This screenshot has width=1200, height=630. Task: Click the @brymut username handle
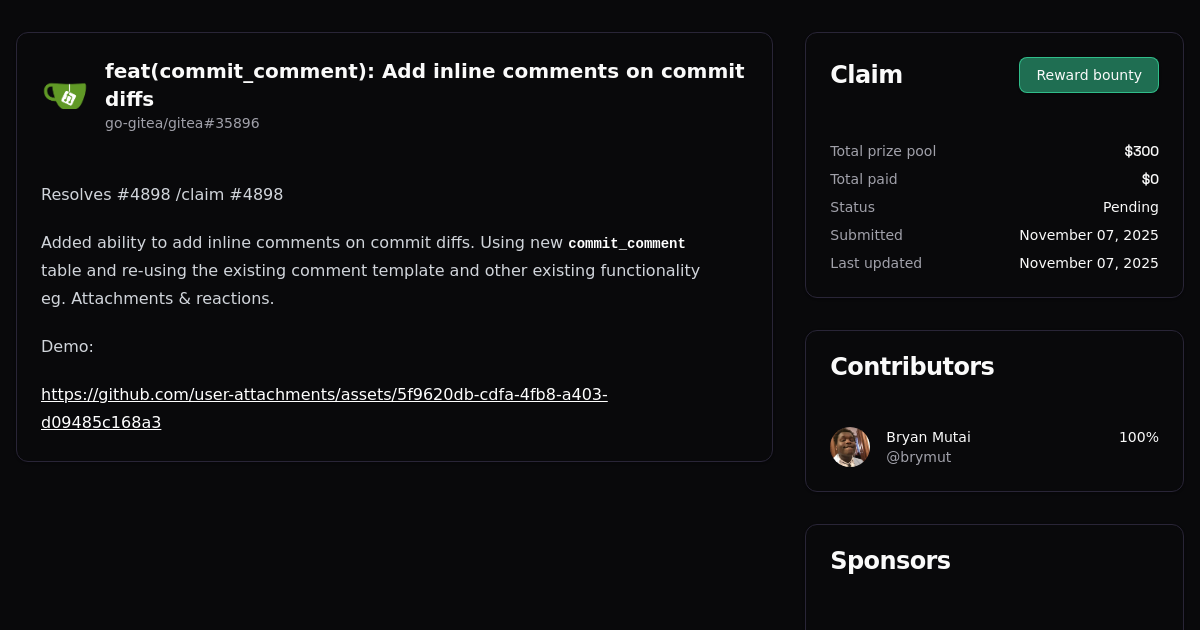click(x=919, y=457)
